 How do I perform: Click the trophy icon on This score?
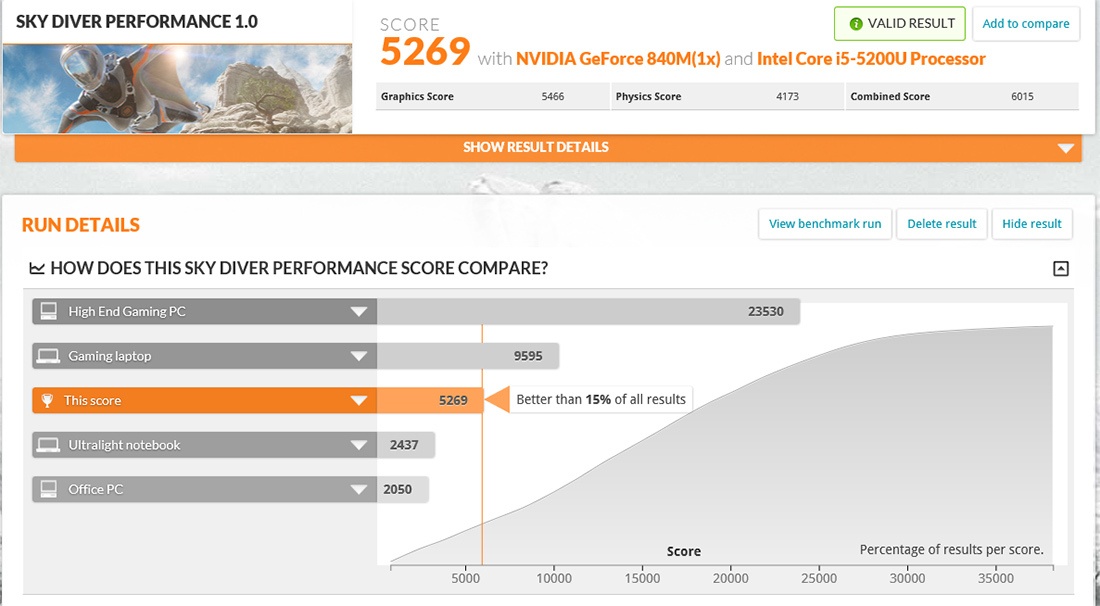coord(47,400)
